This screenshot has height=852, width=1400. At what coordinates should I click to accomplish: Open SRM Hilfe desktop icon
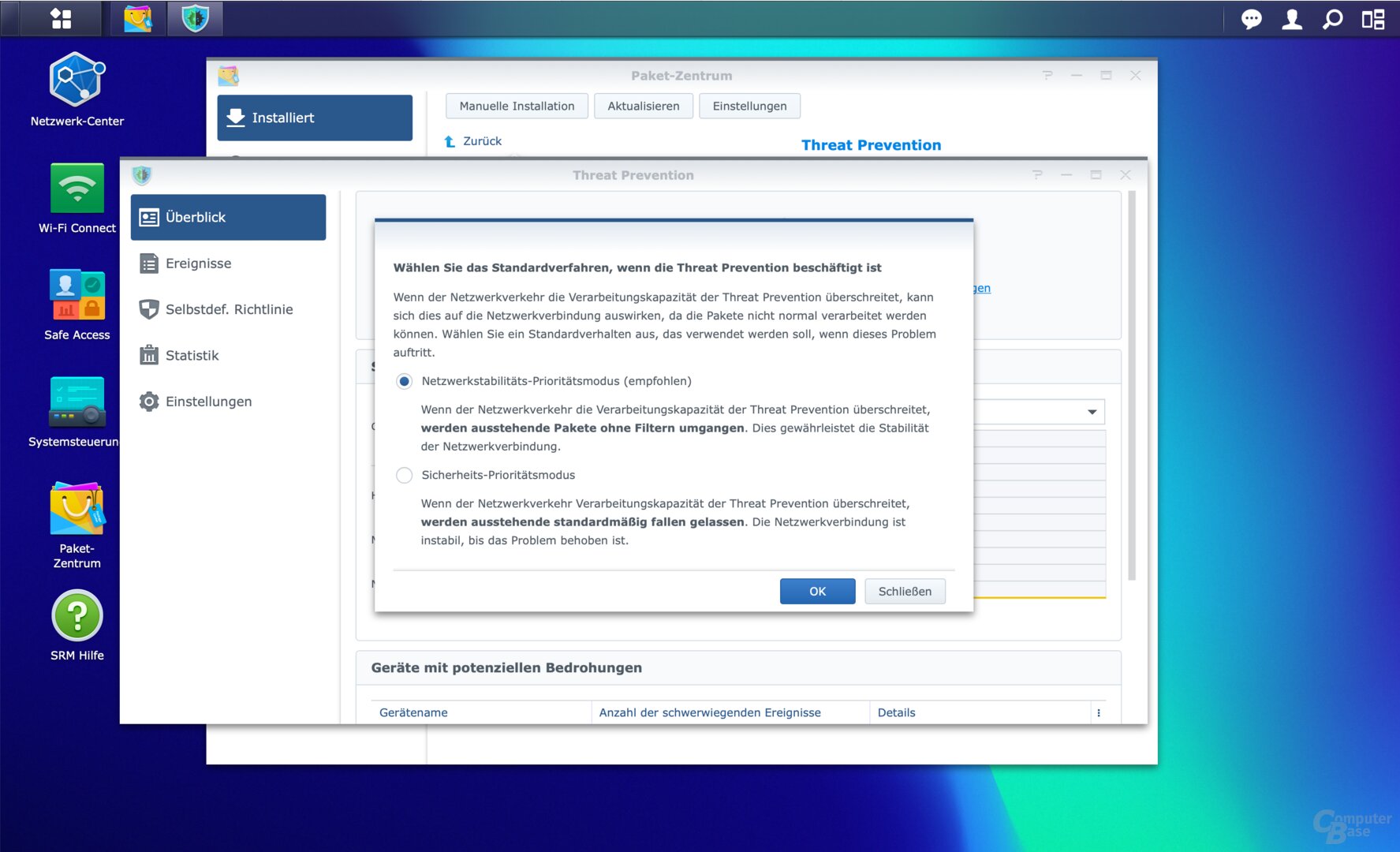tap(77, 626)
